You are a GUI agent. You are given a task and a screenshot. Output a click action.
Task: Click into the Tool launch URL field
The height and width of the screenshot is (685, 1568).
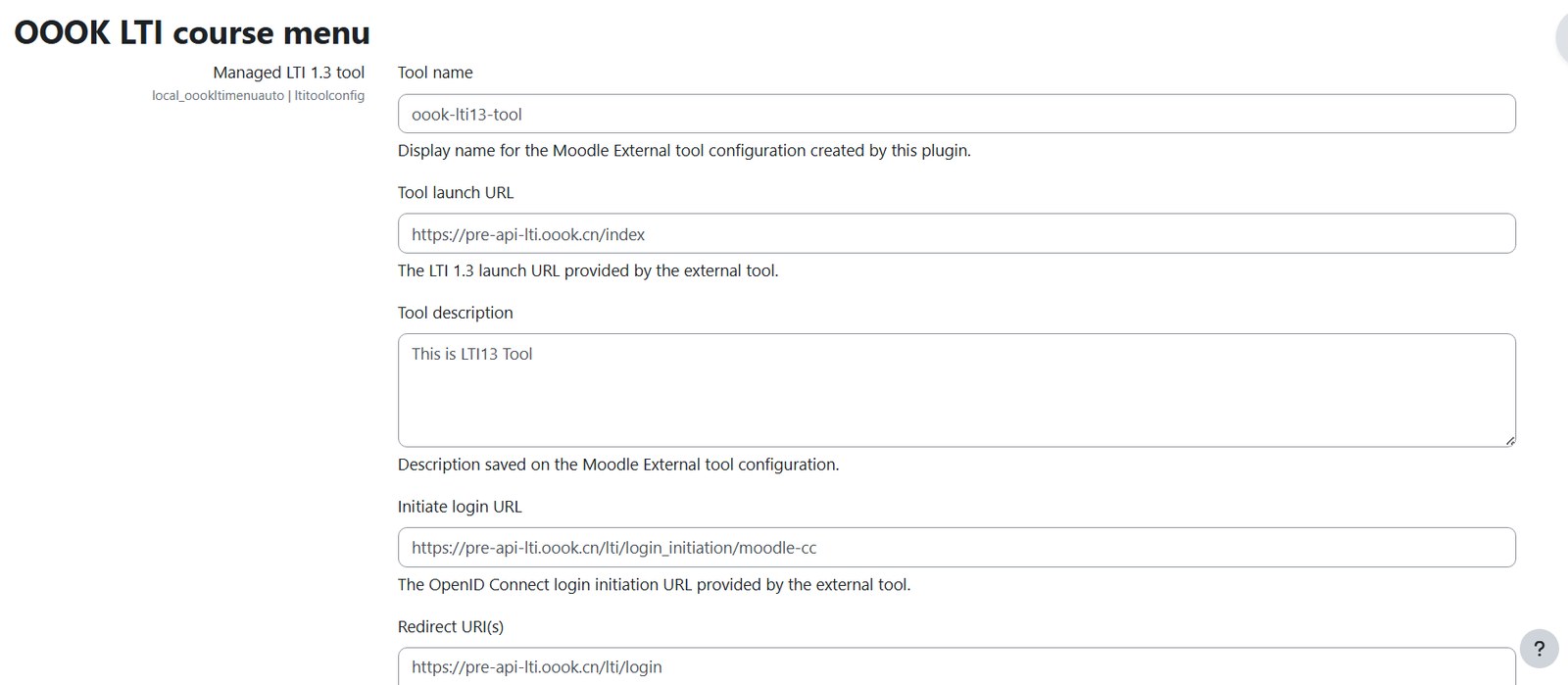[x=956, y=233]
